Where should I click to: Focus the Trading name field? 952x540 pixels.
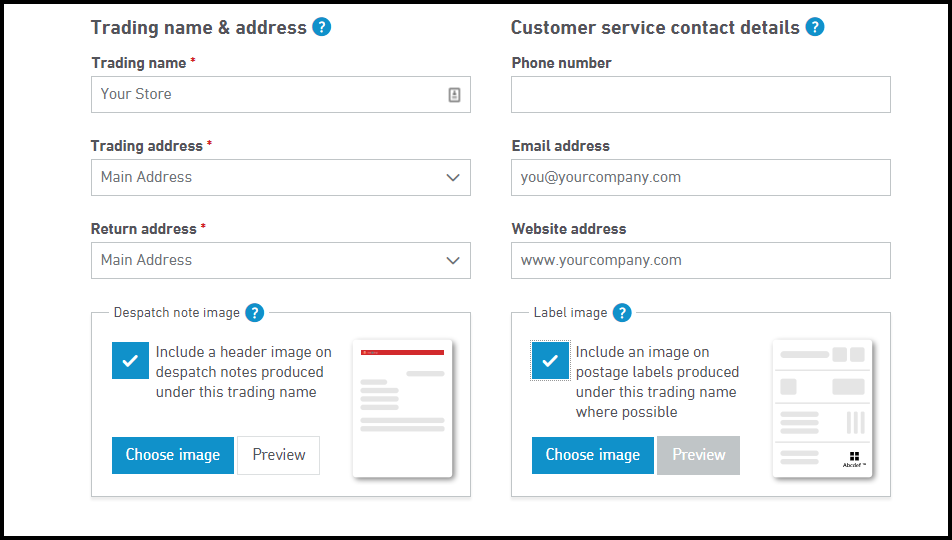280,94
